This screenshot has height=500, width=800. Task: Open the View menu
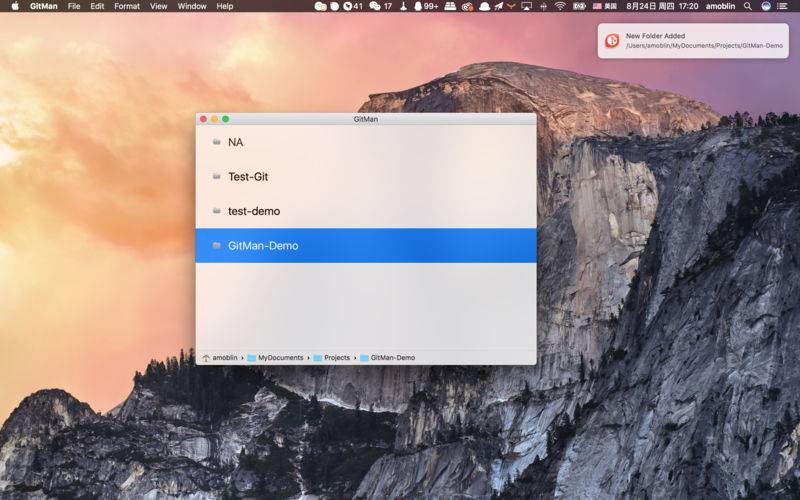(158, 6)
